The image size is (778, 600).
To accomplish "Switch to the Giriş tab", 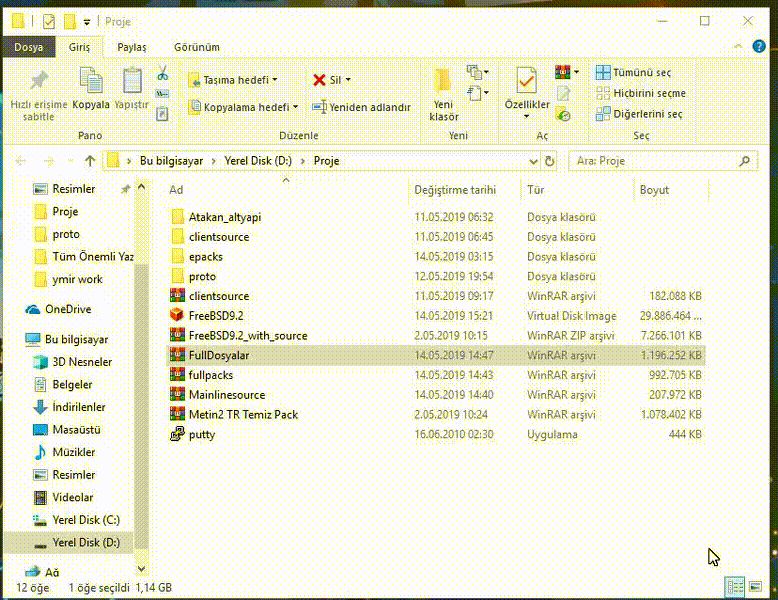I will click(x=79, y=47).
